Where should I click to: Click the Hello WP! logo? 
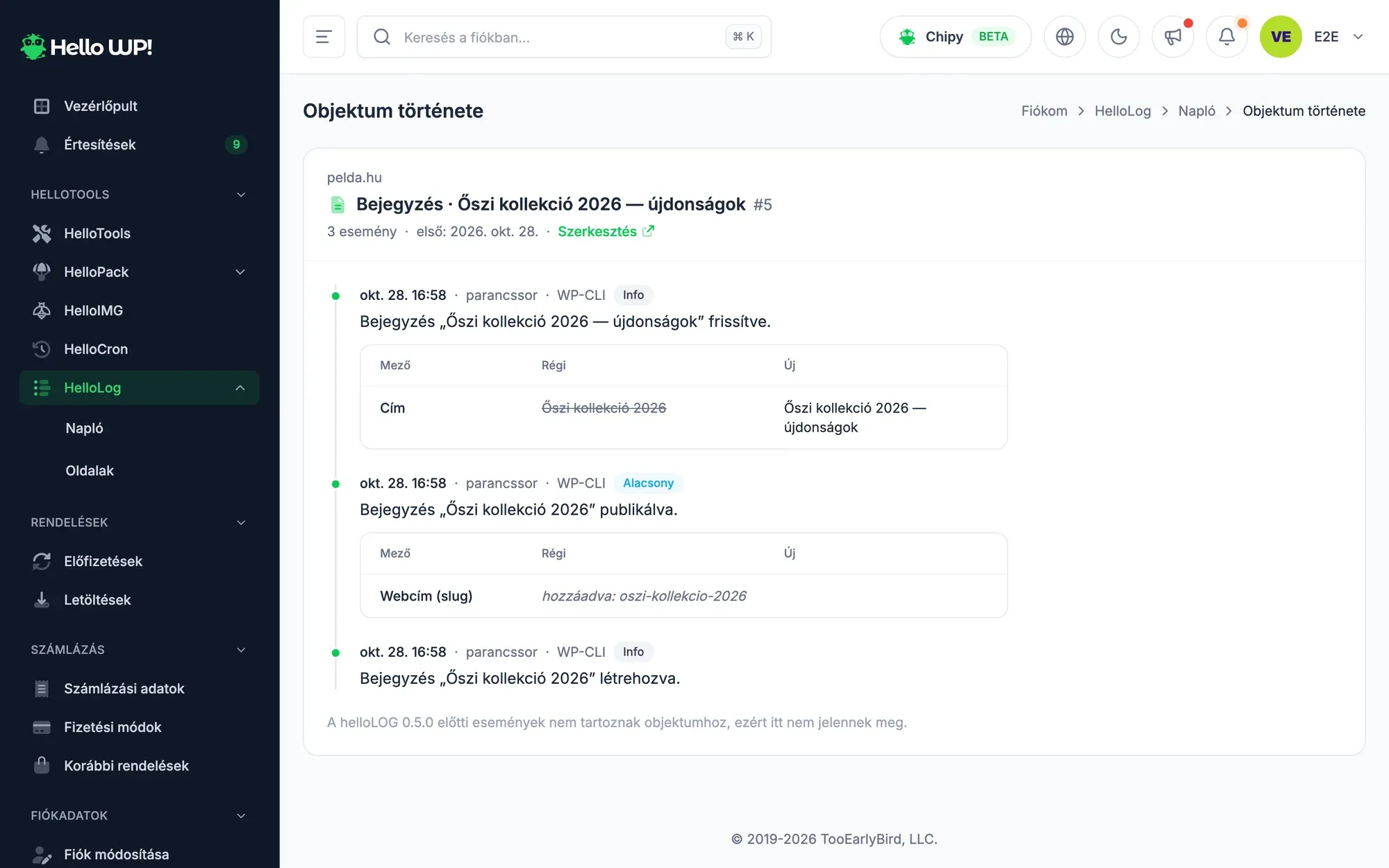(86, 47)
